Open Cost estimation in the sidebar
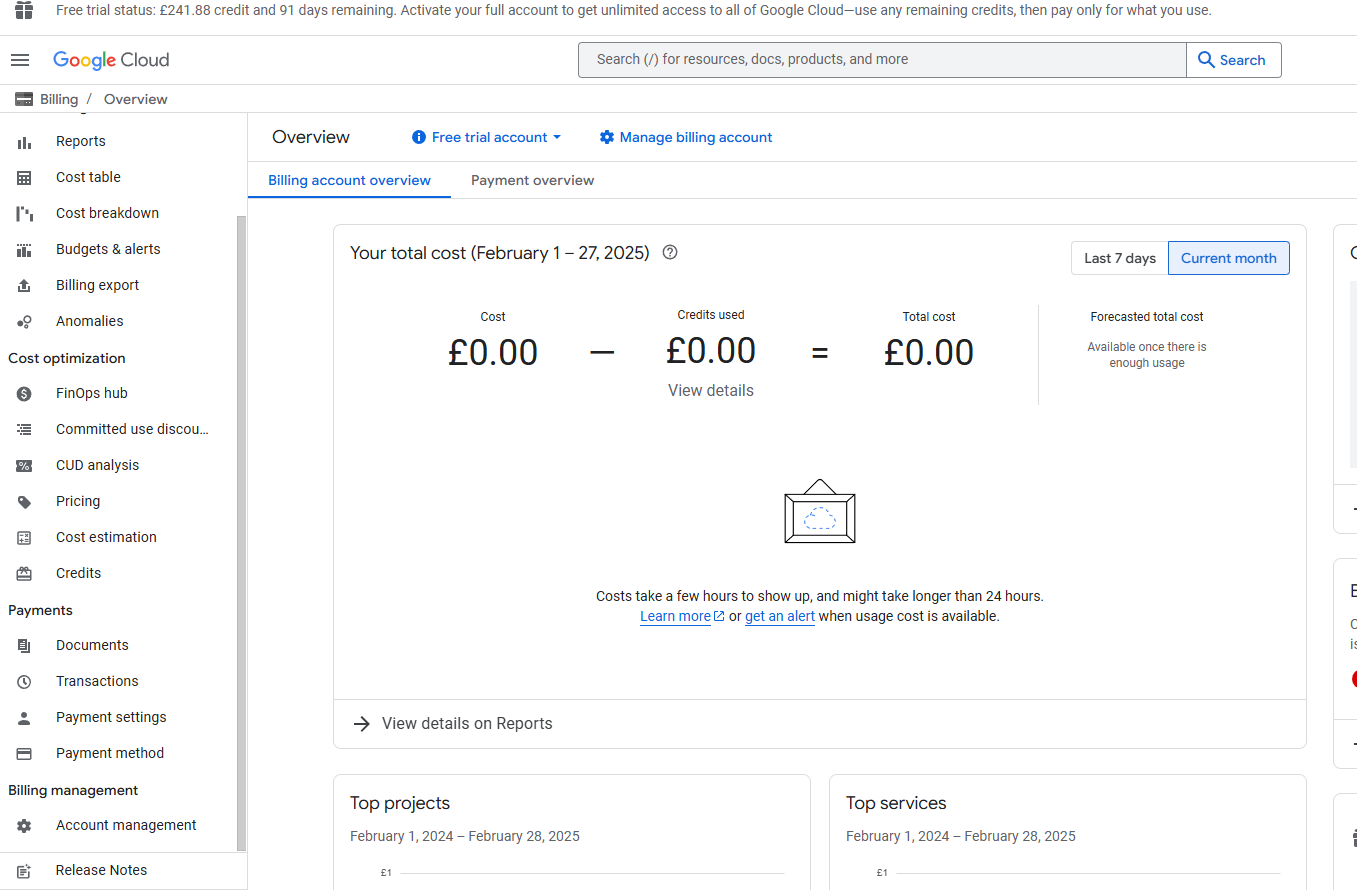 pyautogui.click(x=106, y=538)
